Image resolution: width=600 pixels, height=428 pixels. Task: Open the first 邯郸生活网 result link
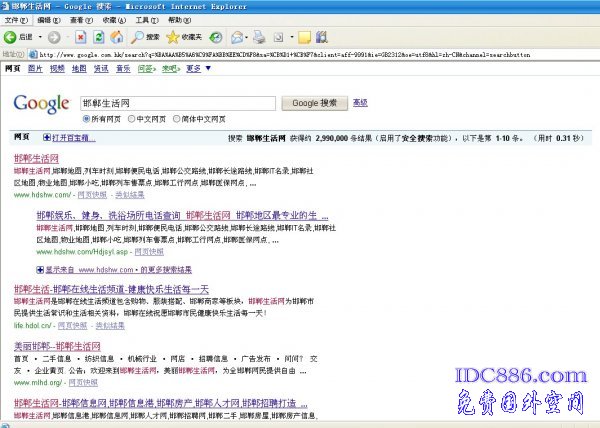click(36, 158)
